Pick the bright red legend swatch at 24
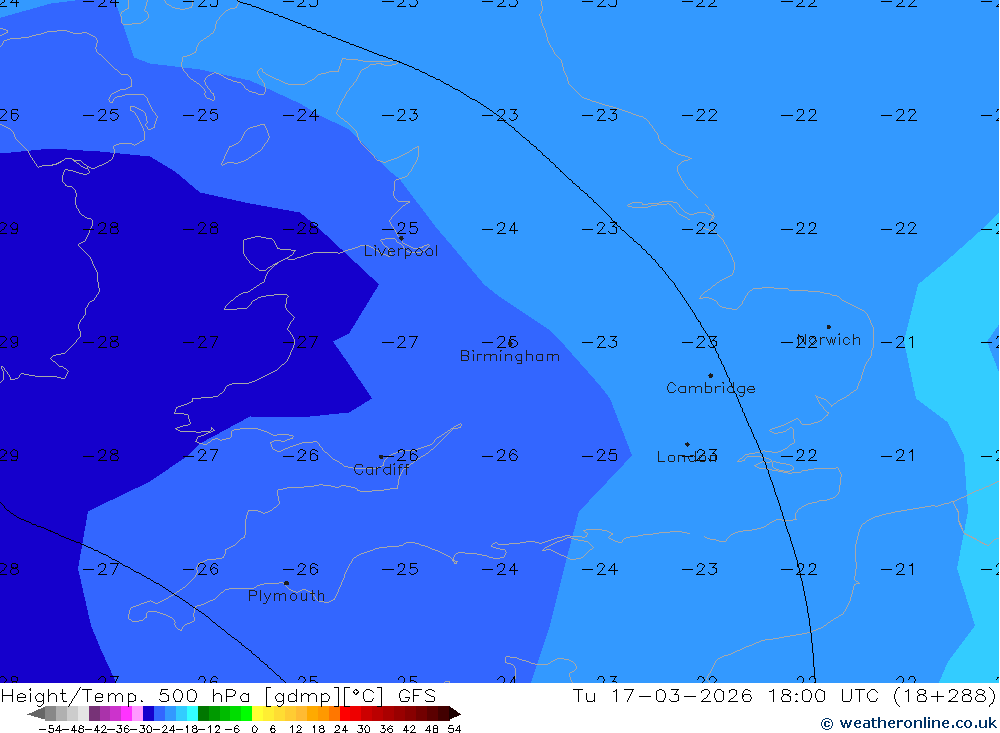The image size is (1000, 733). (345, 713)
